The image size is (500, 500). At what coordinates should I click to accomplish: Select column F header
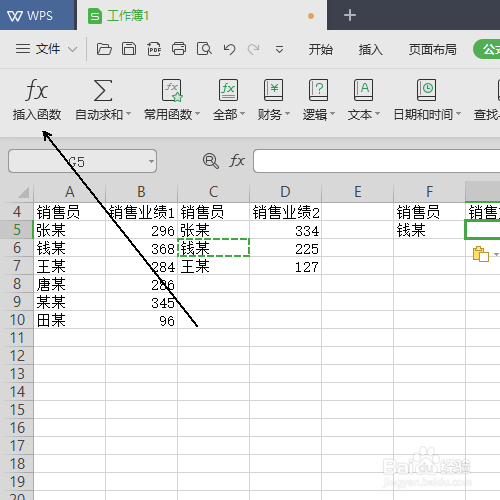(429, 192)
